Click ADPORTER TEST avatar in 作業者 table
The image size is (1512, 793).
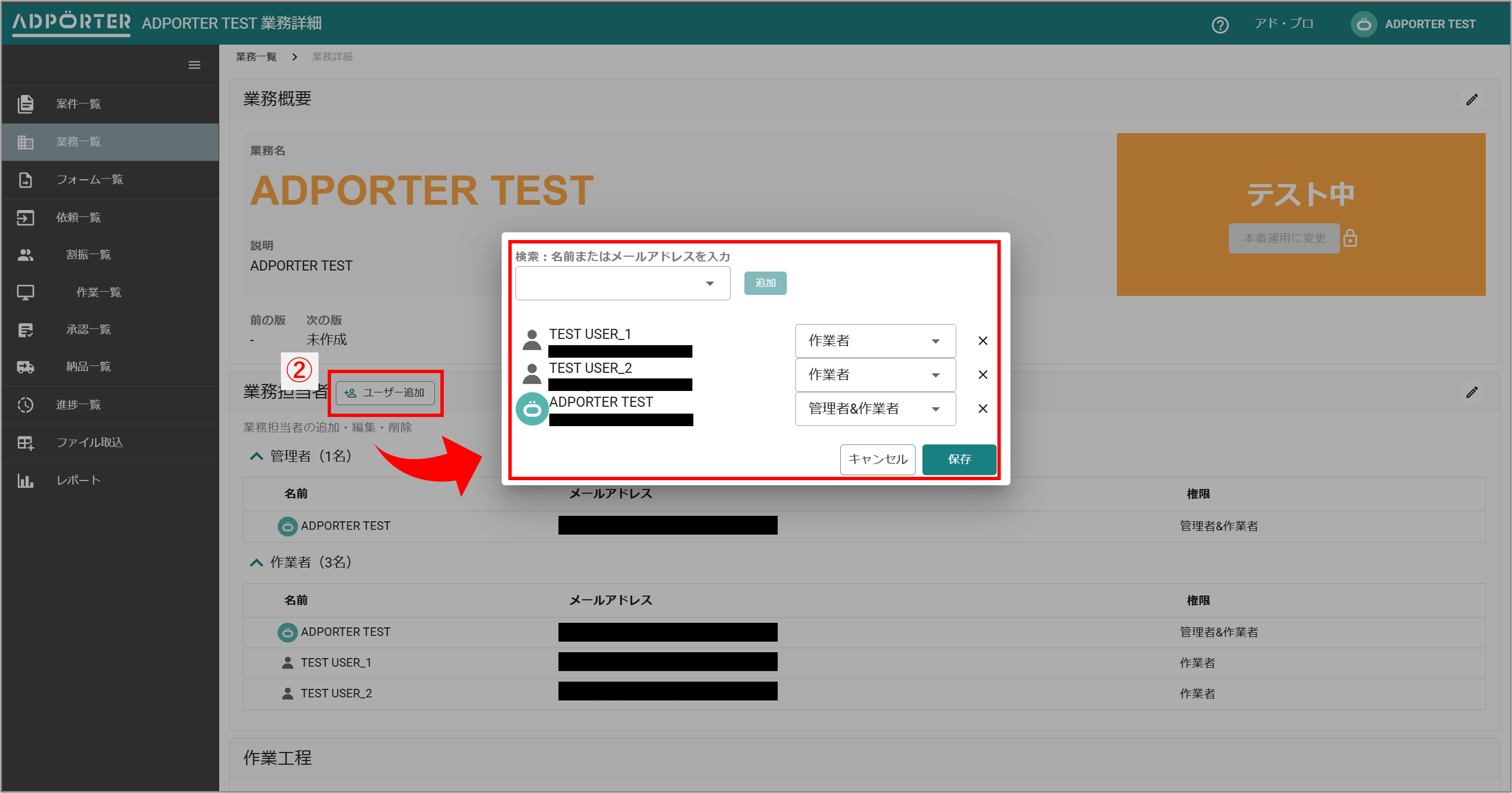pos(287,632)
